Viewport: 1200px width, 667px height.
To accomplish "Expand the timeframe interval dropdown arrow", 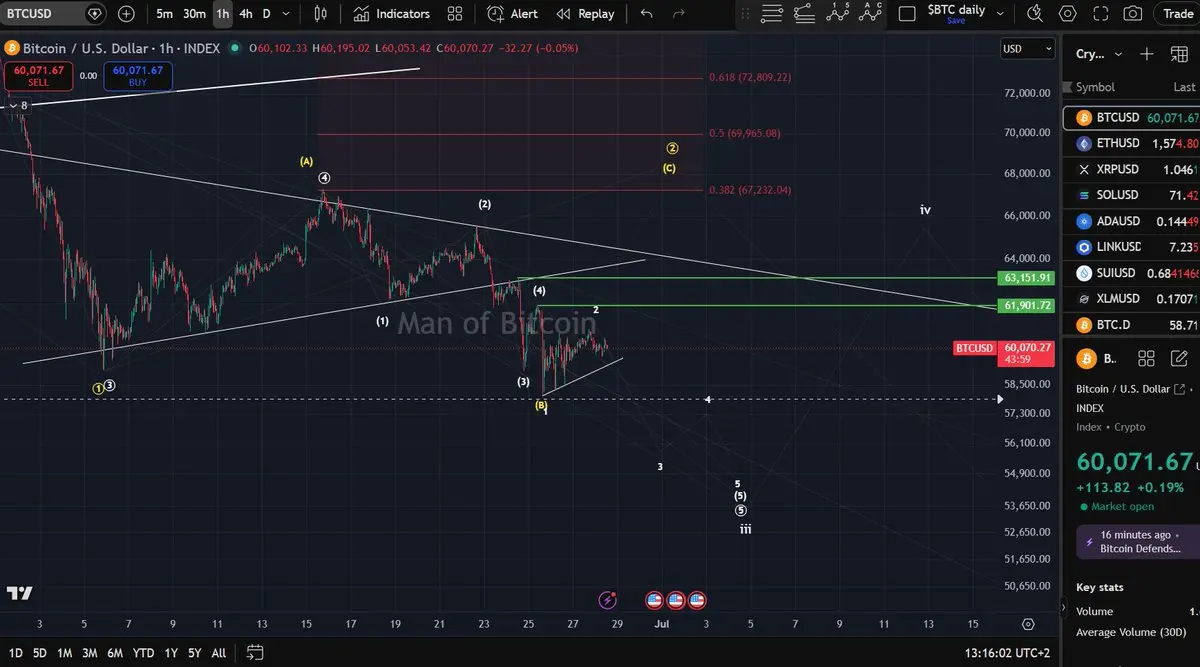I will [288, 14].
